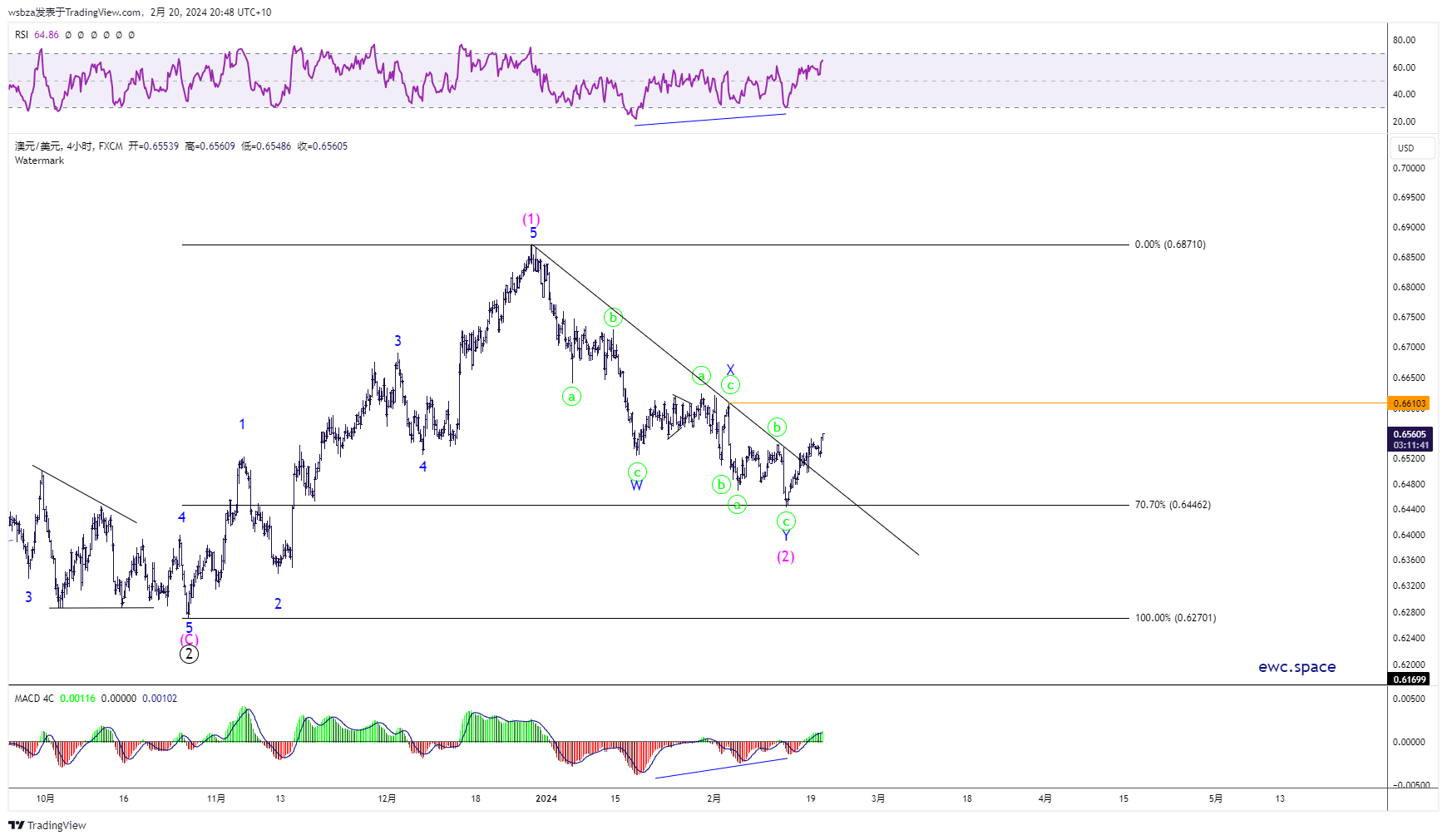
Task: Click the TradingView logo at bottom left
Action: (47, 825)
